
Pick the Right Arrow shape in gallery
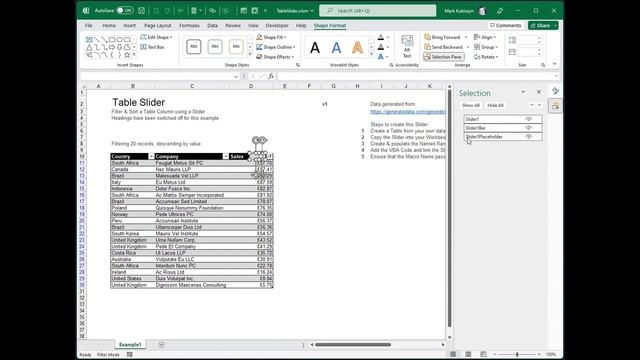pos(112,47)
